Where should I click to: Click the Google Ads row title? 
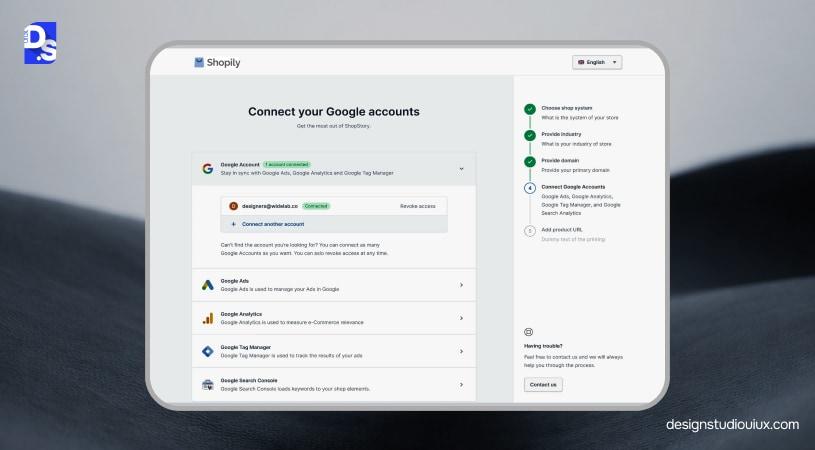click(234, 281)
